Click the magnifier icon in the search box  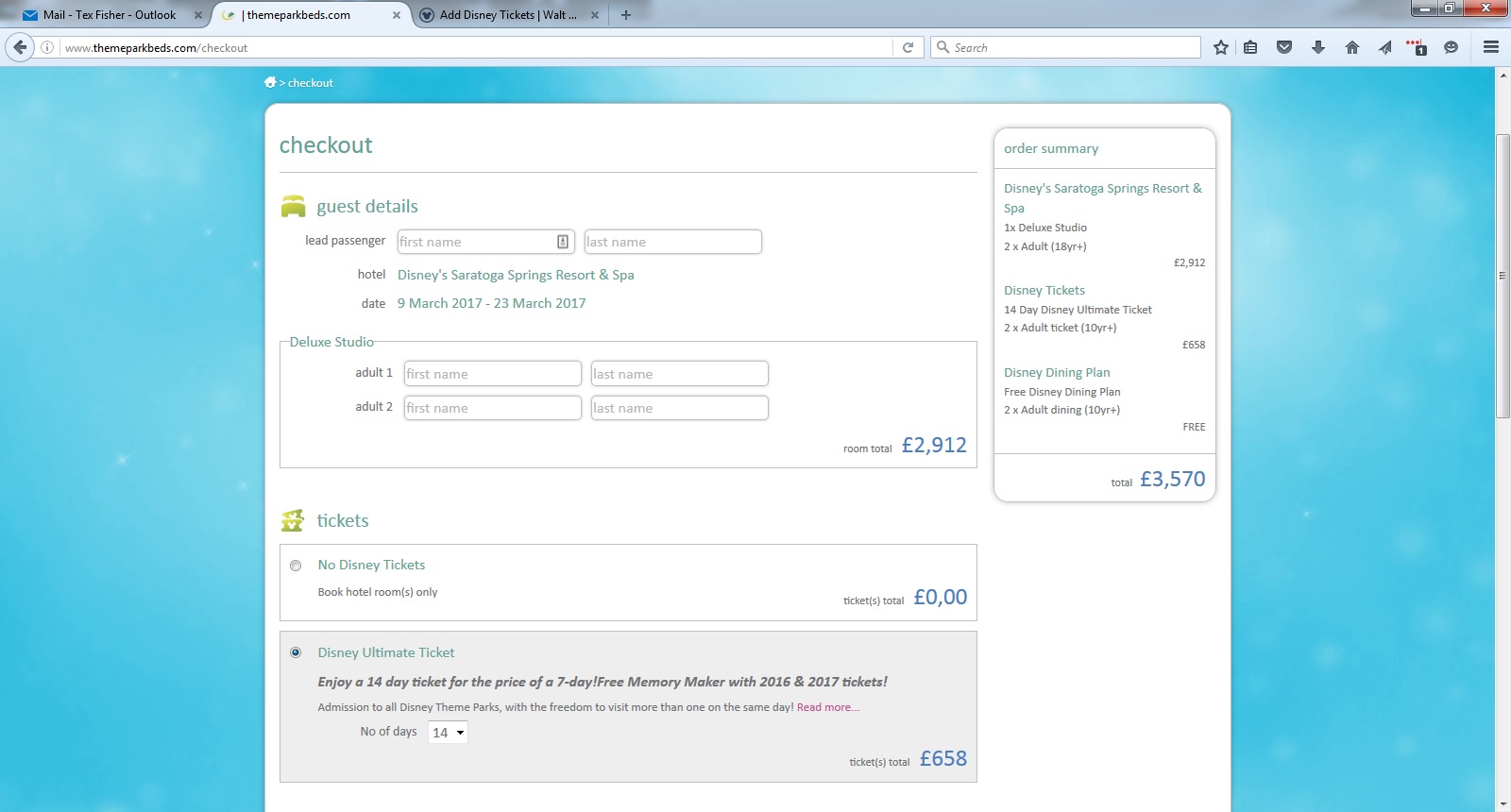coord(942,47)
